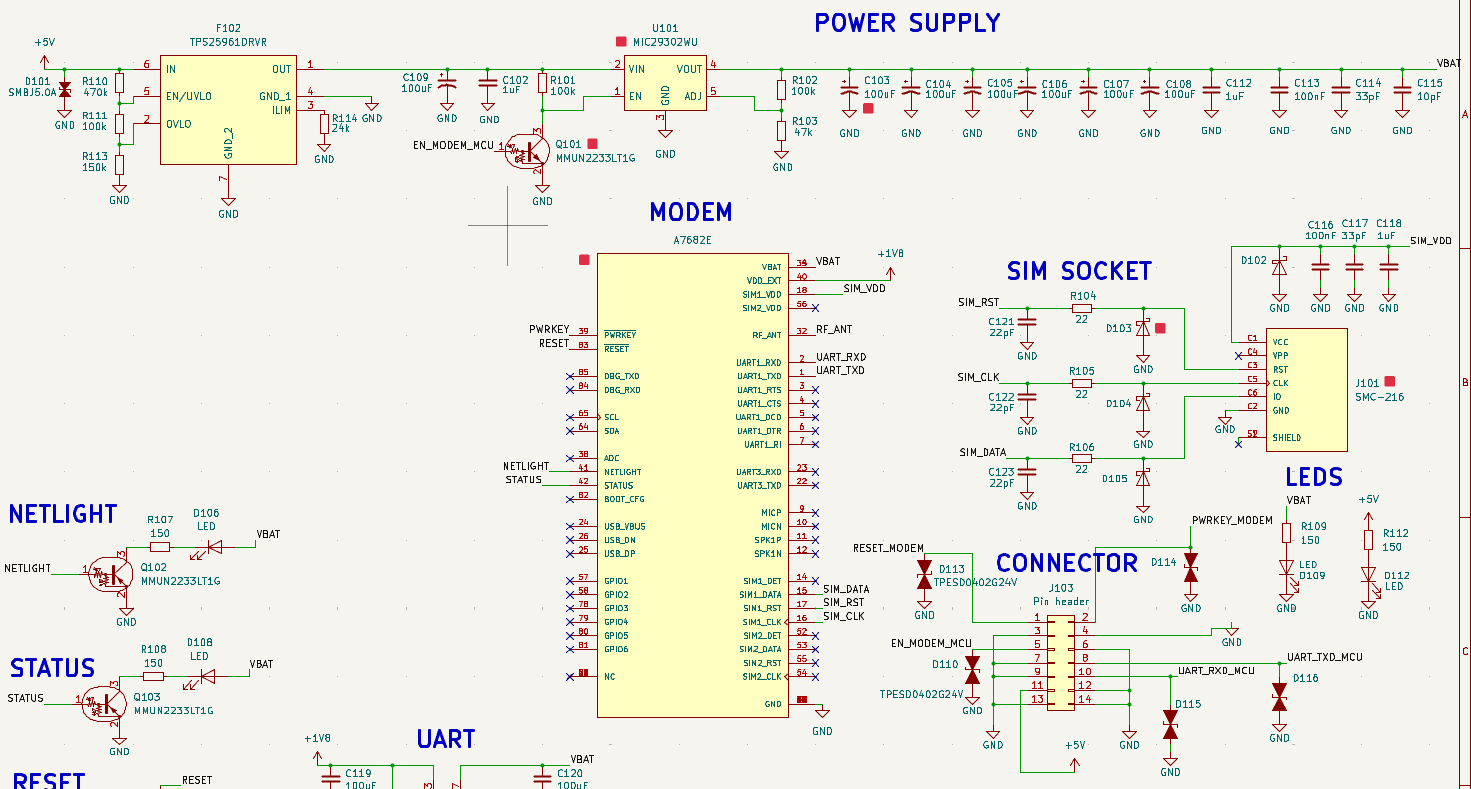The height and width of the screenshot is (789, 1471).
Task: Select the D116 diode on UART_TXD_MCU
Action: pyautogui.click(x=1279, y=697)
